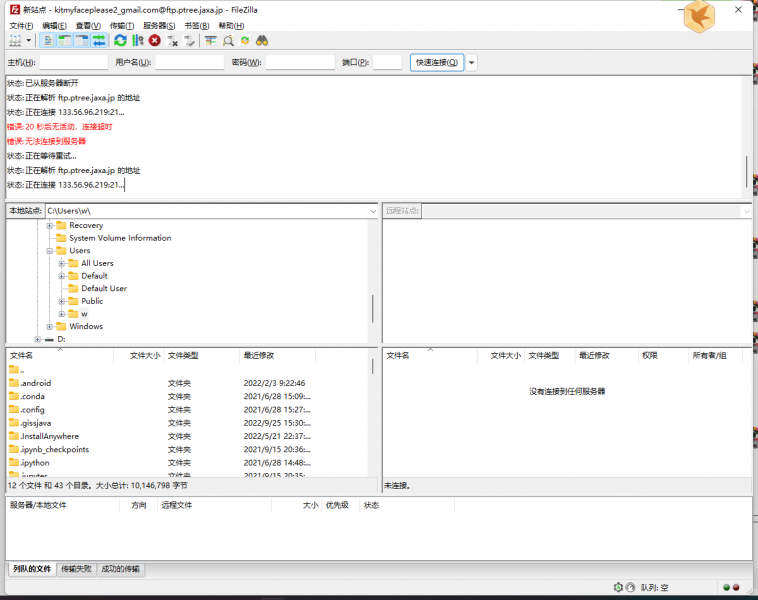
Task: Click the disconnect from server icon
Action: [173, 41]
